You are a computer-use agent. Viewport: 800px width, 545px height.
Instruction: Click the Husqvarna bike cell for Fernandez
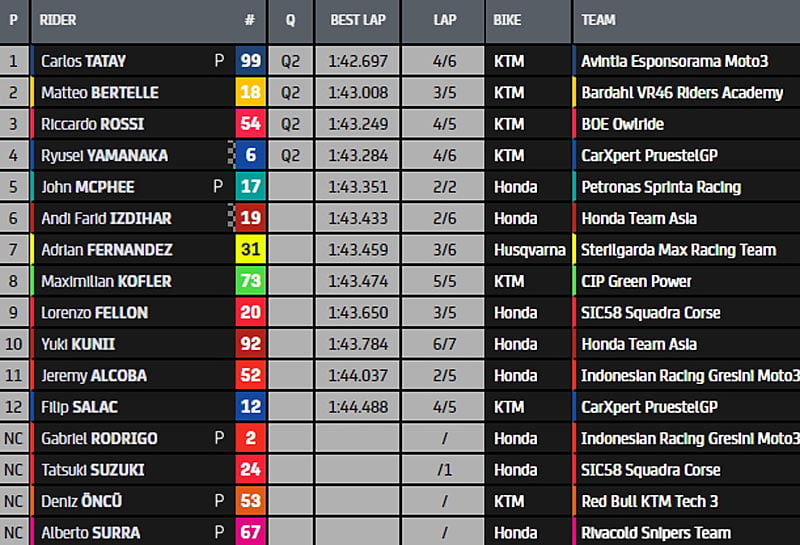tap(529, 250)
